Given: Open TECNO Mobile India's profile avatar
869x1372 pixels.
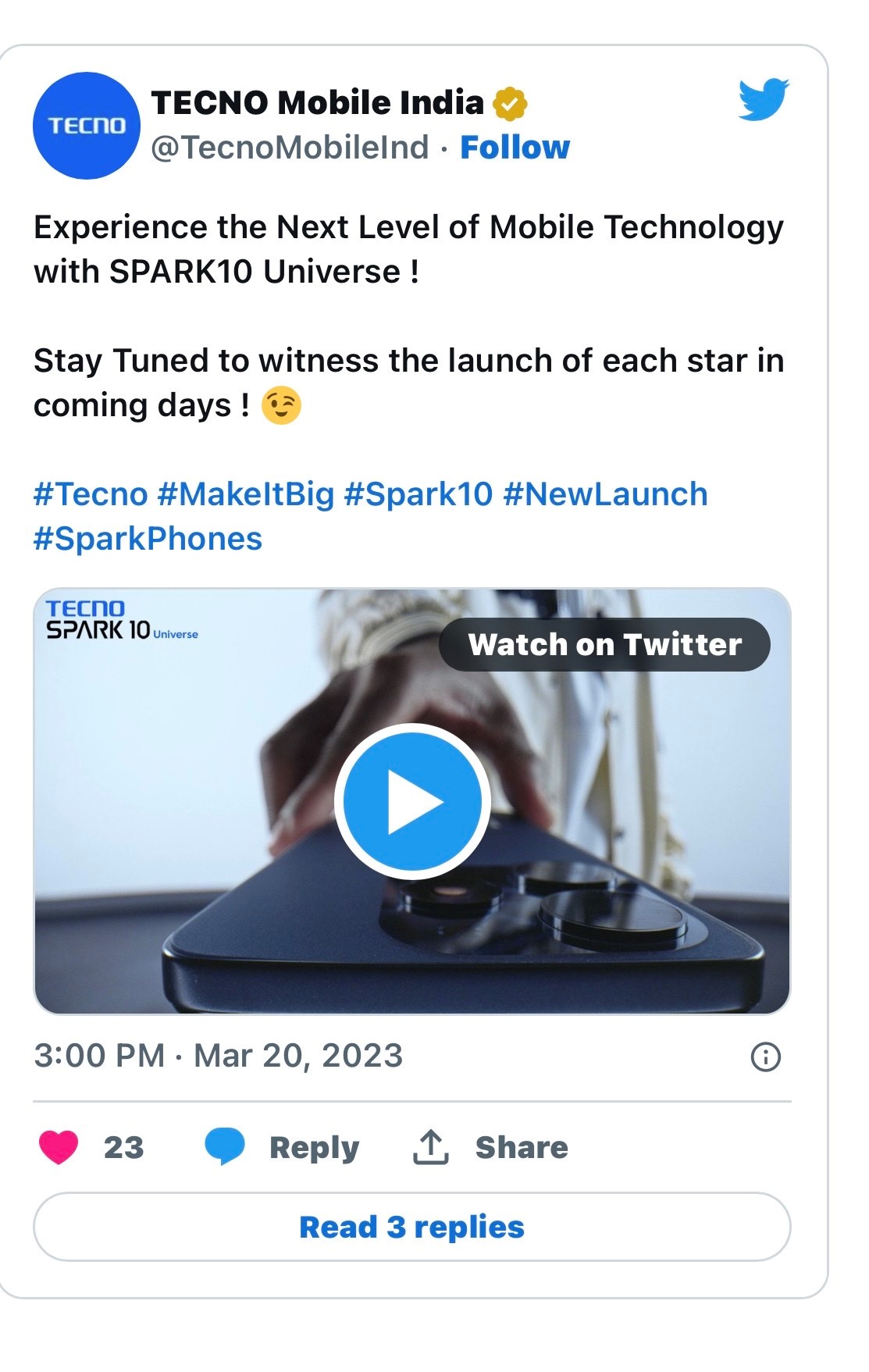Looking at the screenshot, I should (88, 125).
